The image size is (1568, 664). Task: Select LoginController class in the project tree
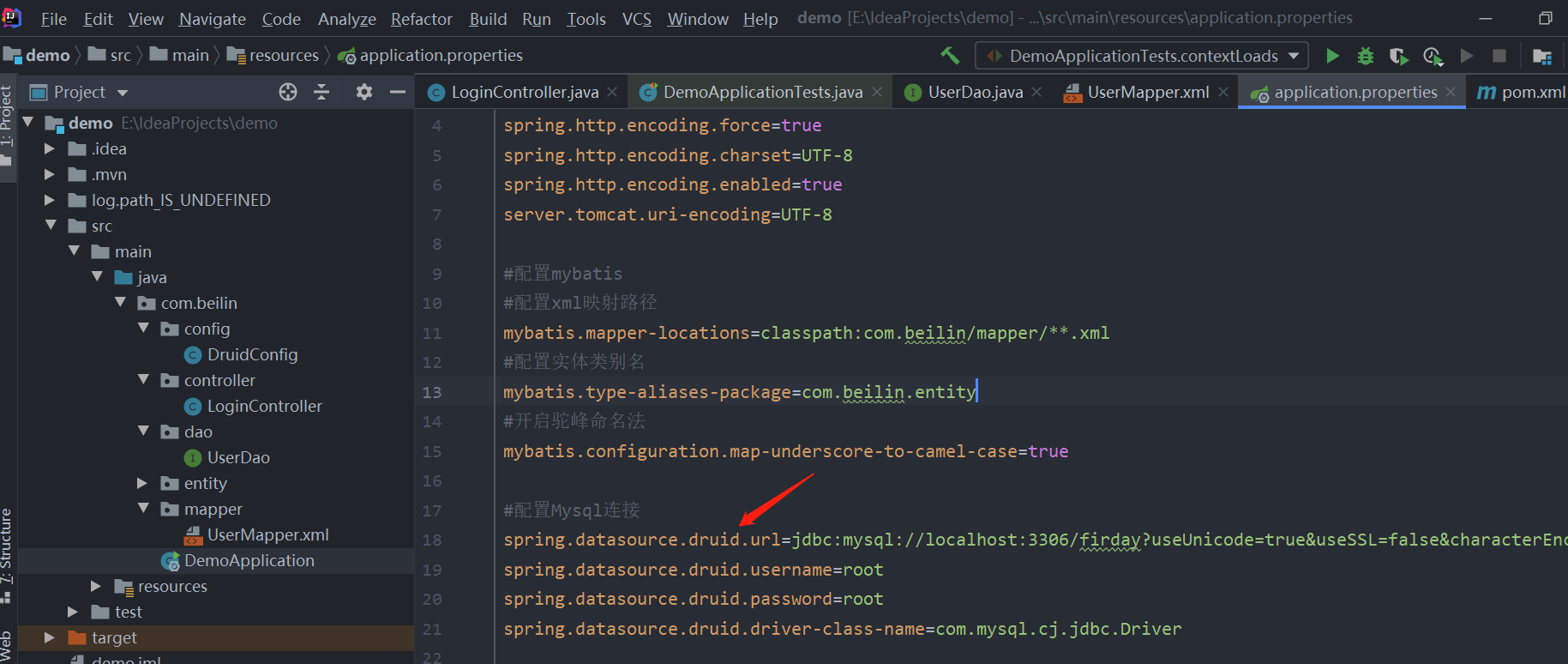tap(253, 406)
